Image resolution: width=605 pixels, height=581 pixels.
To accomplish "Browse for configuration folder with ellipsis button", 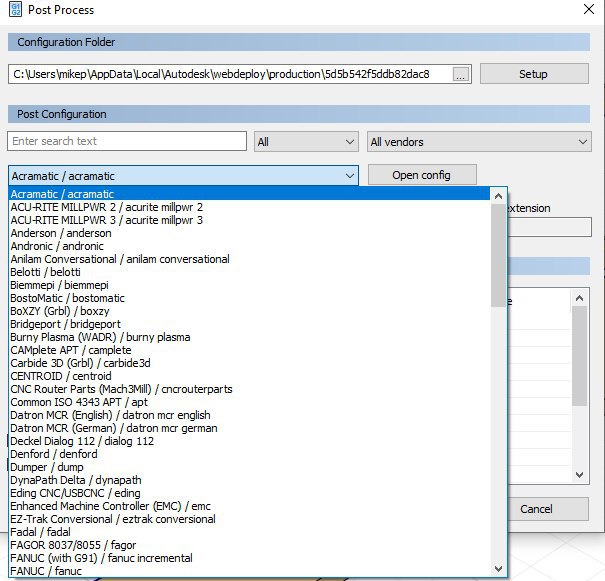I will coord(461,74).
